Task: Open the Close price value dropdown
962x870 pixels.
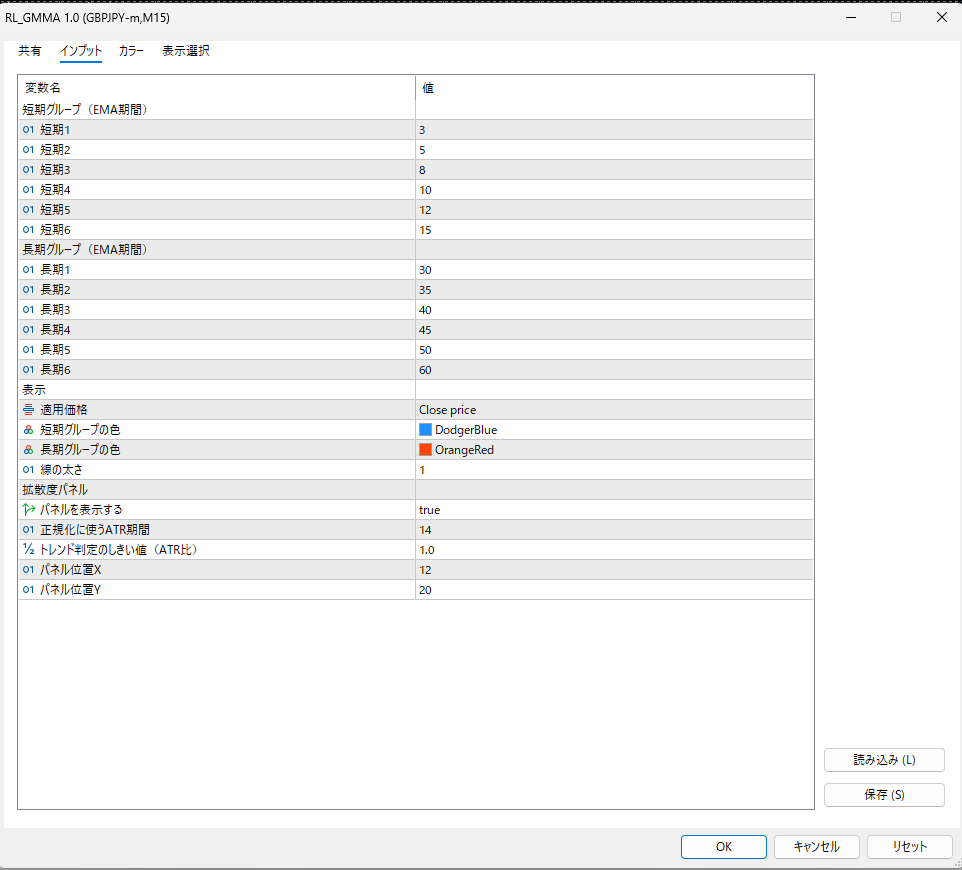Action: (x=614, y=410)
